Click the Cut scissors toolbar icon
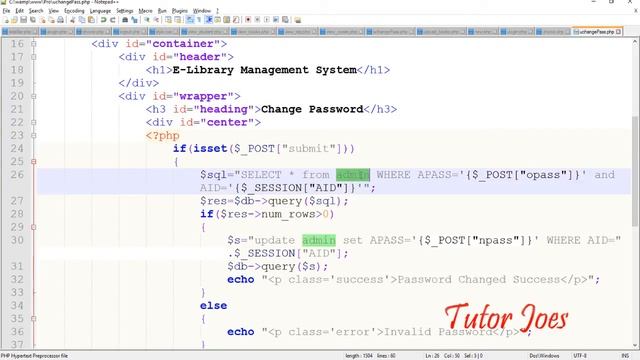The width and height of the screenshot is (640, 360). (72, 20)
